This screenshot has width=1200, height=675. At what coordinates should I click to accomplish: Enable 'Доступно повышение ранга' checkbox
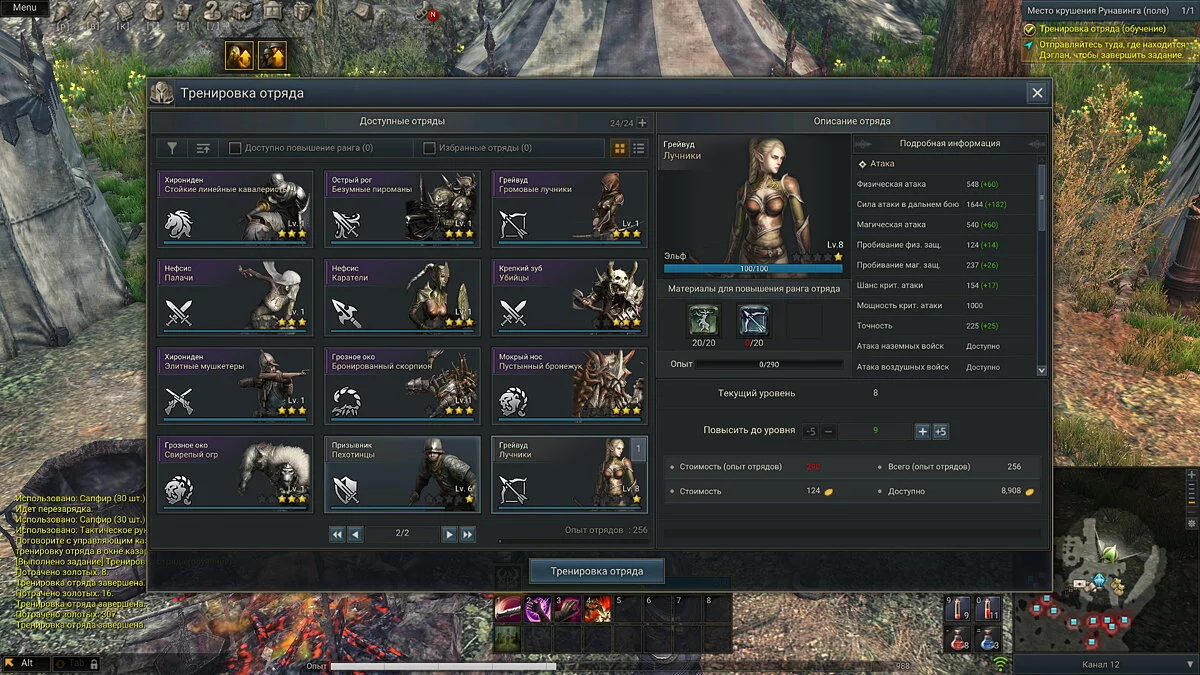tap(235, 148)
